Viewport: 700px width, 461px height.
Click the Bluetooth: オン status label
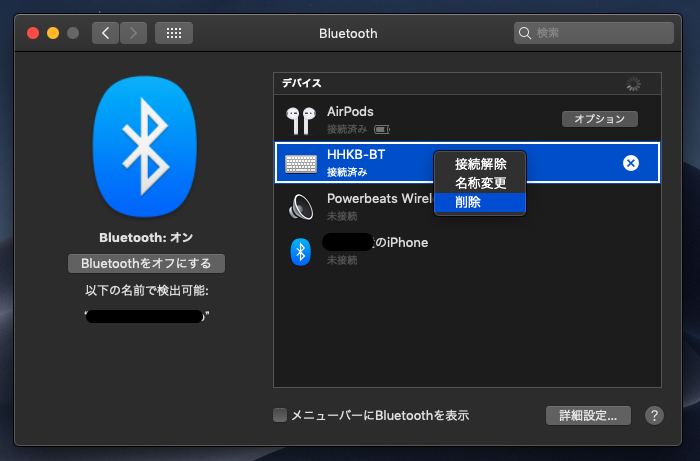[x=146, y=237]
